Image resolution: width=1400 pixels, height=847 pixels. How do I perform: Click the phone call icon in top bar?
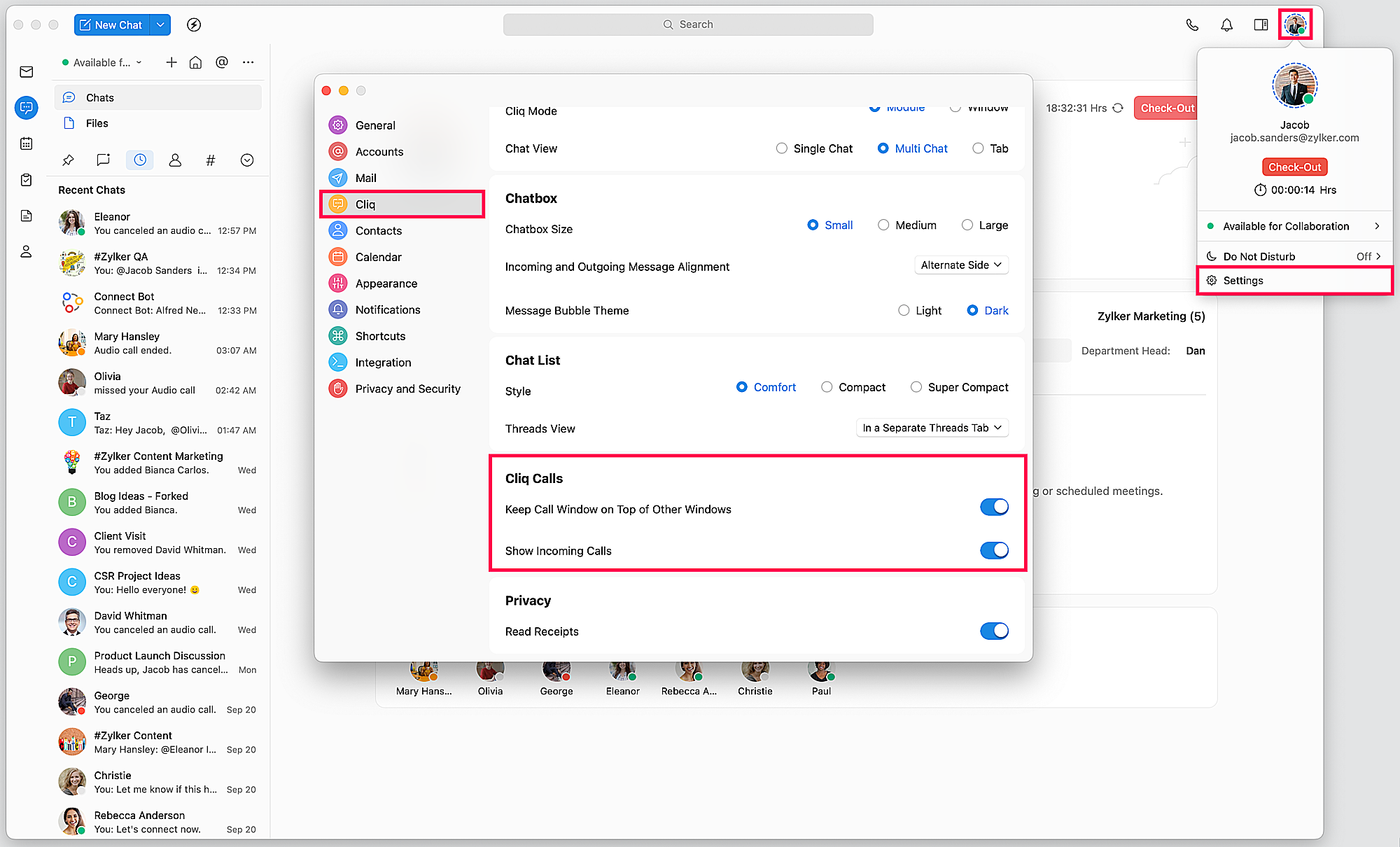point(1192,25)
